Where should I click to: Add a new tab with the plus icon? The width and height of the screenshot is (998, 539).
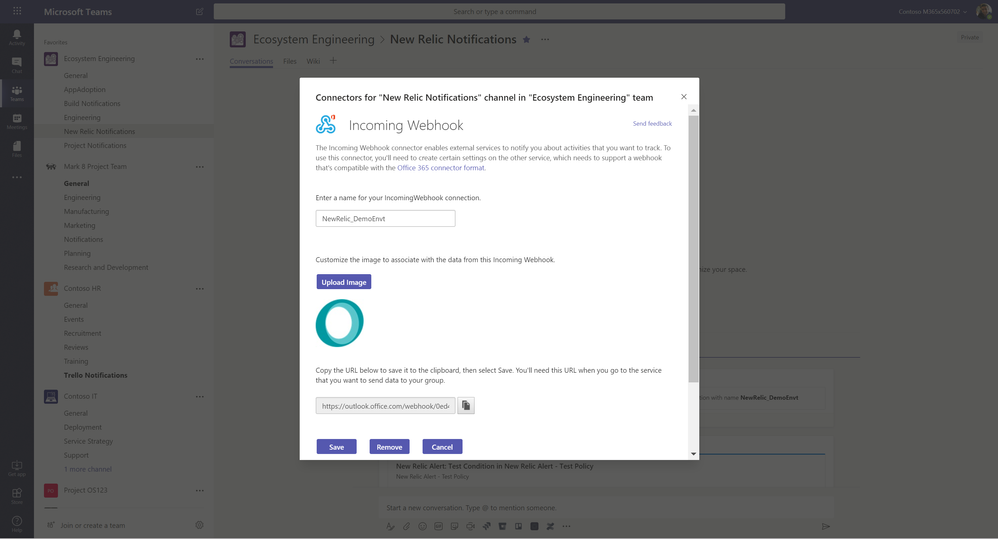click(333, 61)
